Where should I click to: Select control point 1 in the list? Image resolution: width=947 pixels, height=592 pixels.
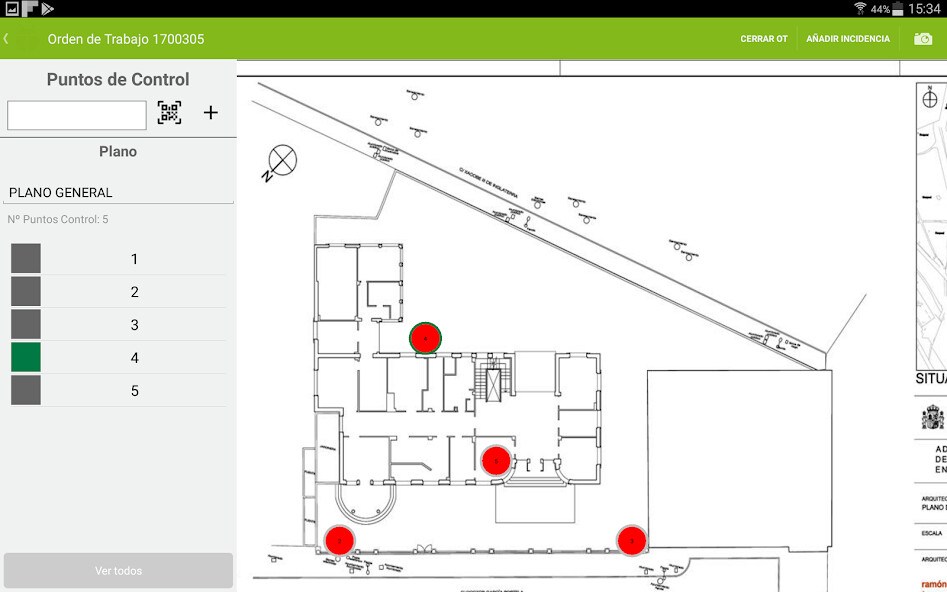[x=134, y=259]
